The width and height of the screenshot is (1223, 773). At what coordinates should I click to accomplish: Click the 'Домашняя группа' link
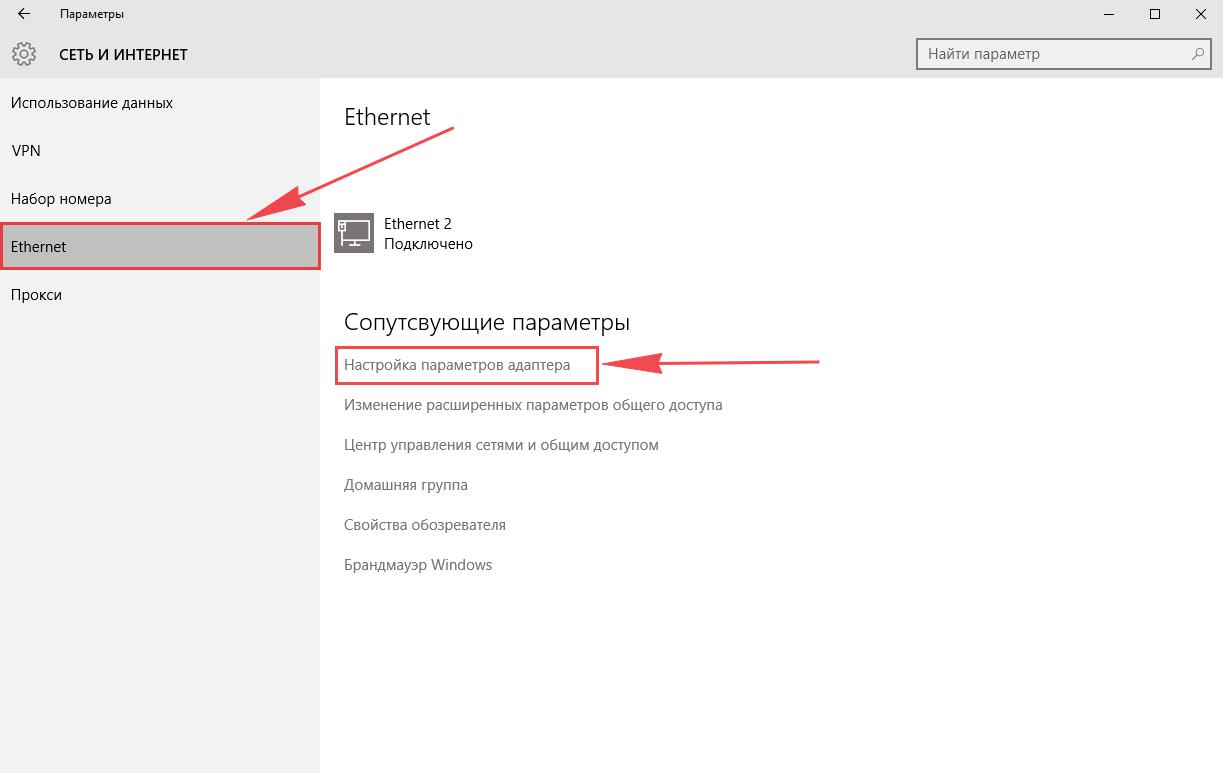point(406,485)
